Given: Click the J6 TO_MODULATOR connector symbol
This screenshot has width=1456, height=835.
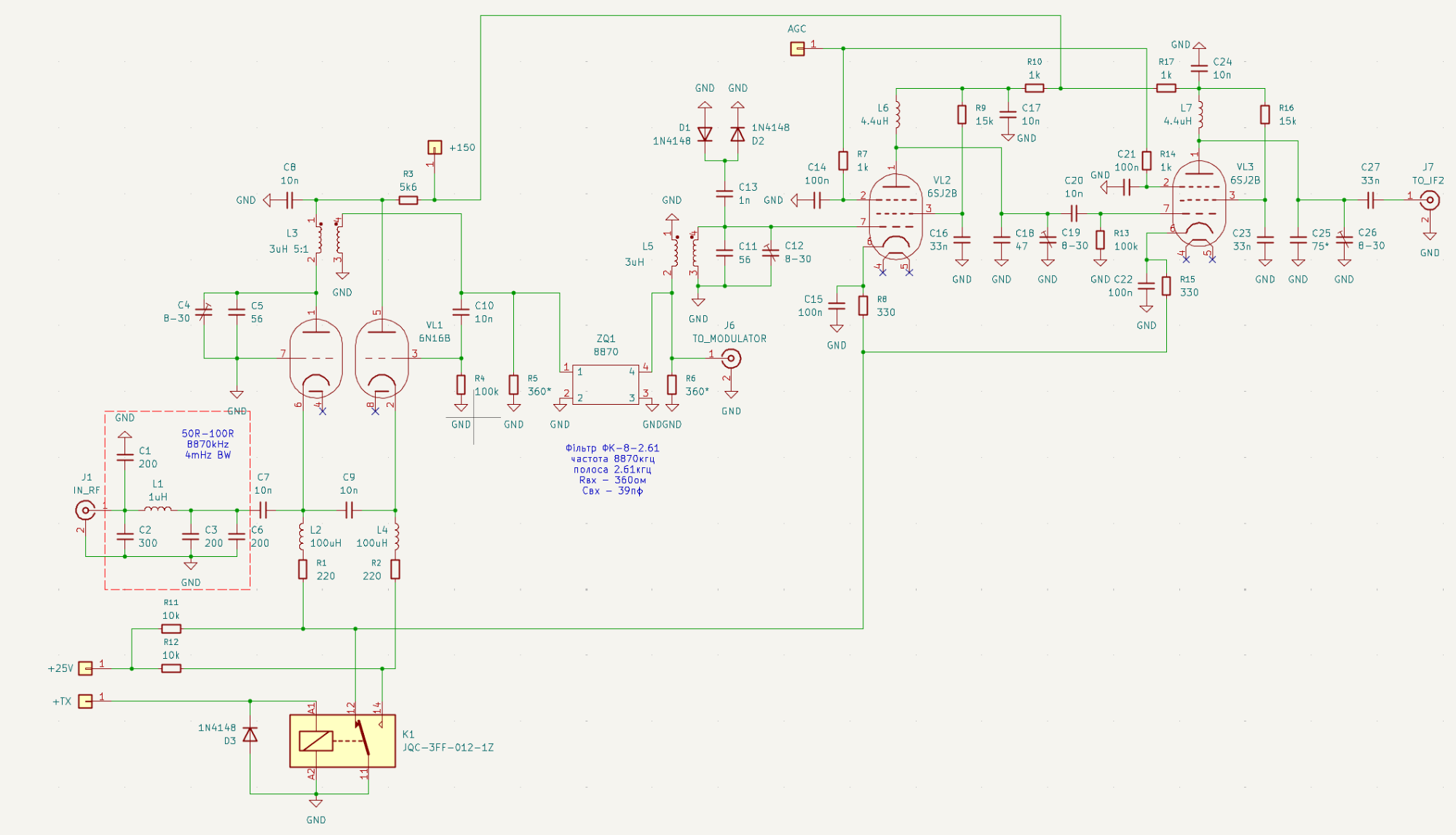Looking at the screenshot, I should point(731,358).
